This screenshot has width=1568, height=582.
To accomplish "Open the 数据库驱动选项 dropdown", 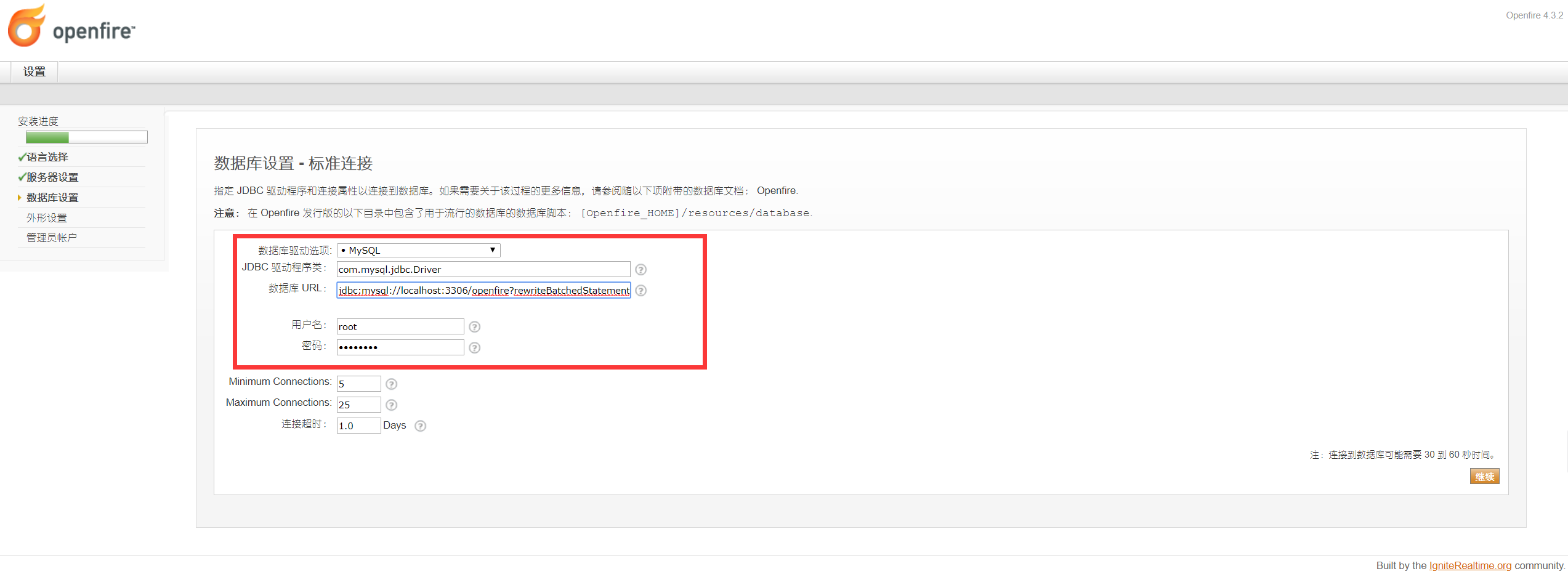I will (x=492, y=250).
